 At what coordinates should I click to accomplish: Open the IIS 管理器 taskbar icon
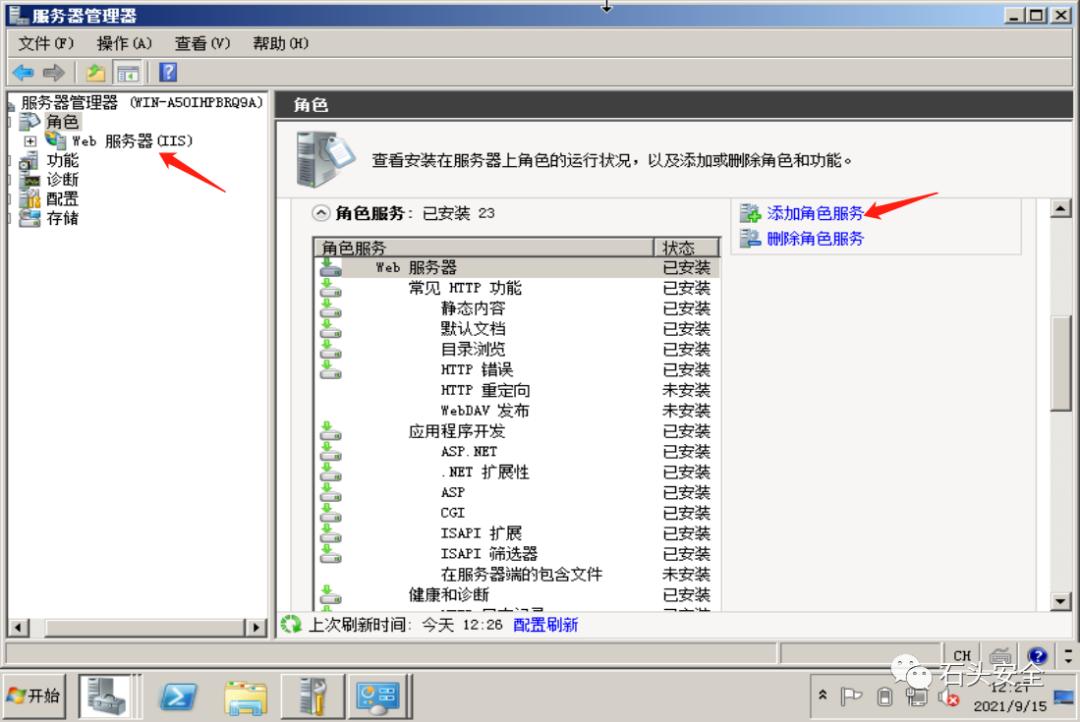click(312, 696)
